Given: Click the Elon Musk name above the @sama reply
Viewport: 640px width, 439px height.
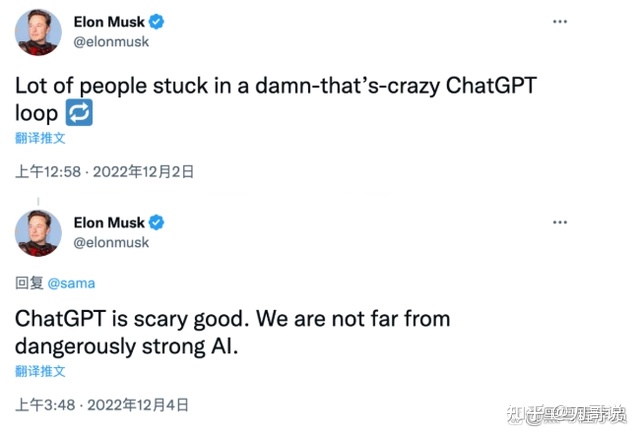Looking at the screenshot, I should click(x=109, y=223).
